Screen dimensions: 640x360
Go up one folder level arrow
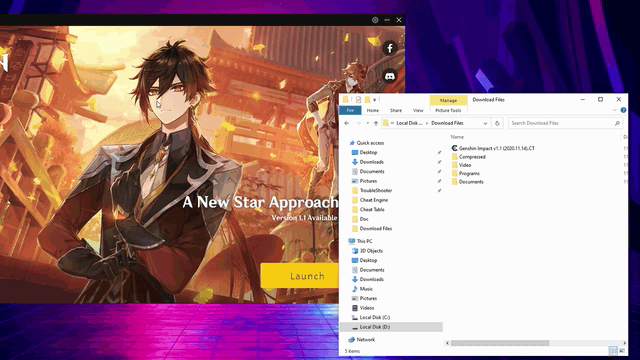376,123
